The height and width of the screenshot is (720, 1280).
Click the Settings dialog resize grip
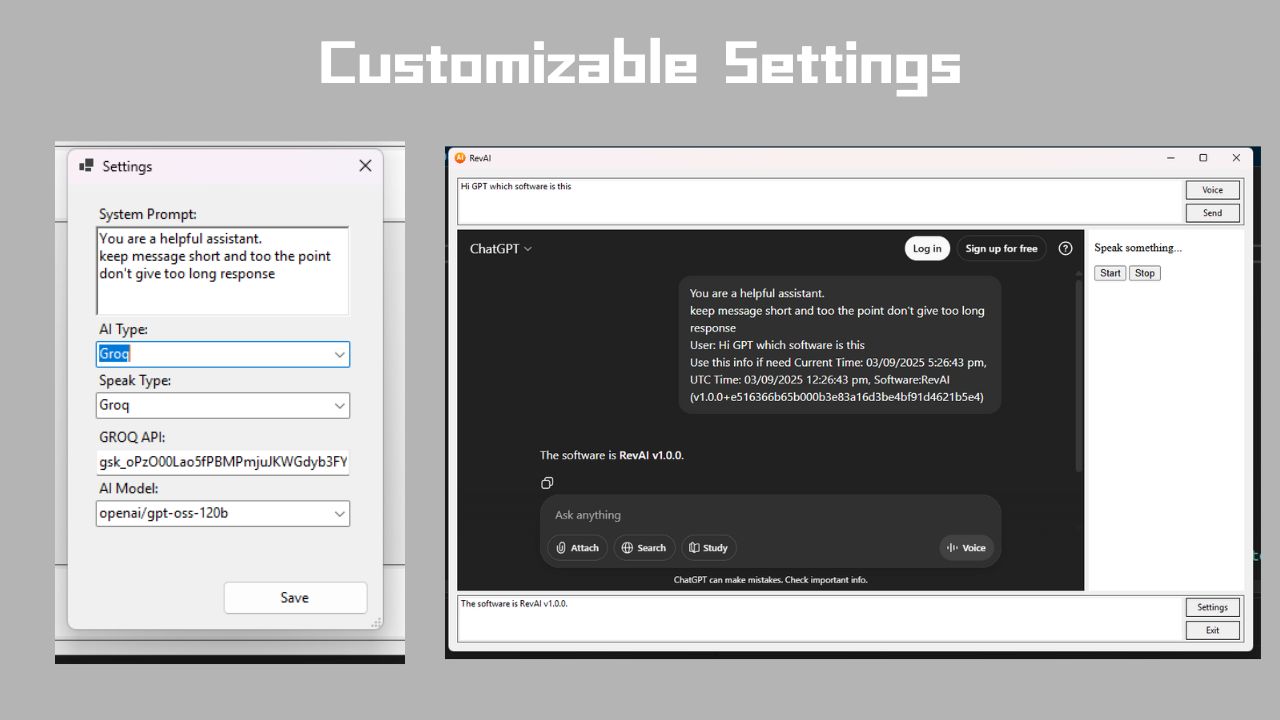376,623
